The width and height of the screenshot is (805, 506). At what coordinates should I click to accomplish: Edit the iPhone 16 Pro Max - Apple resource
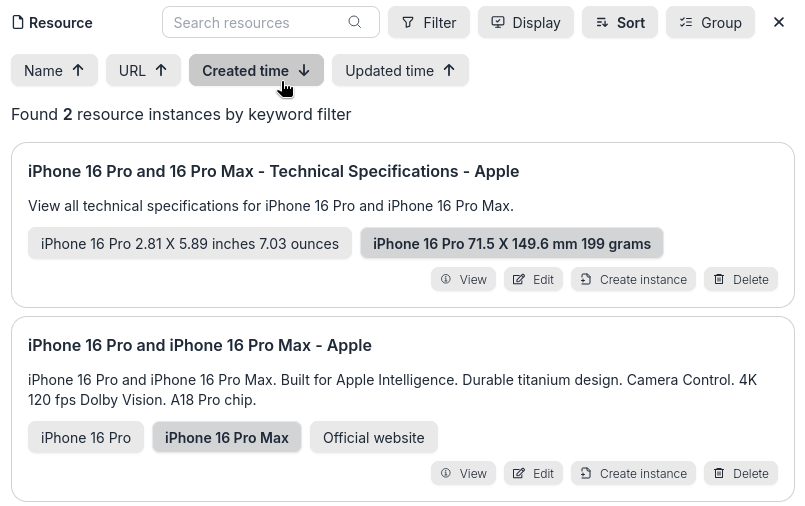[533, 473]
